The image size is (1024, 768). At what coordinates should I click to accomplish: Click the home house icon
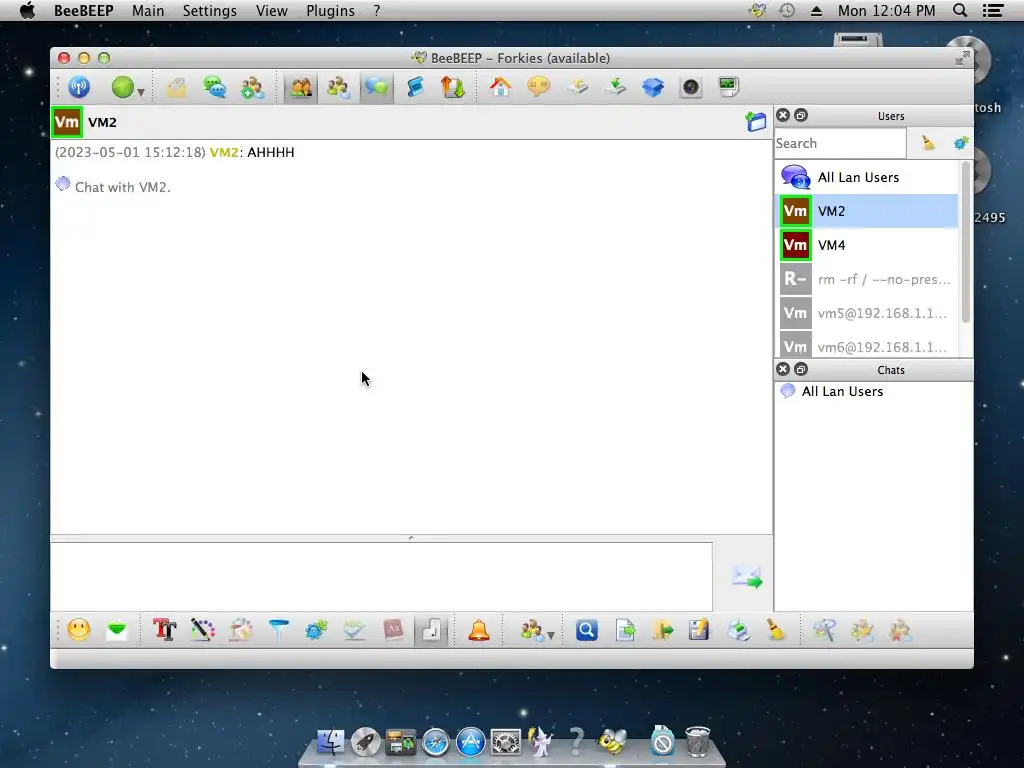(x=500, y=87)
